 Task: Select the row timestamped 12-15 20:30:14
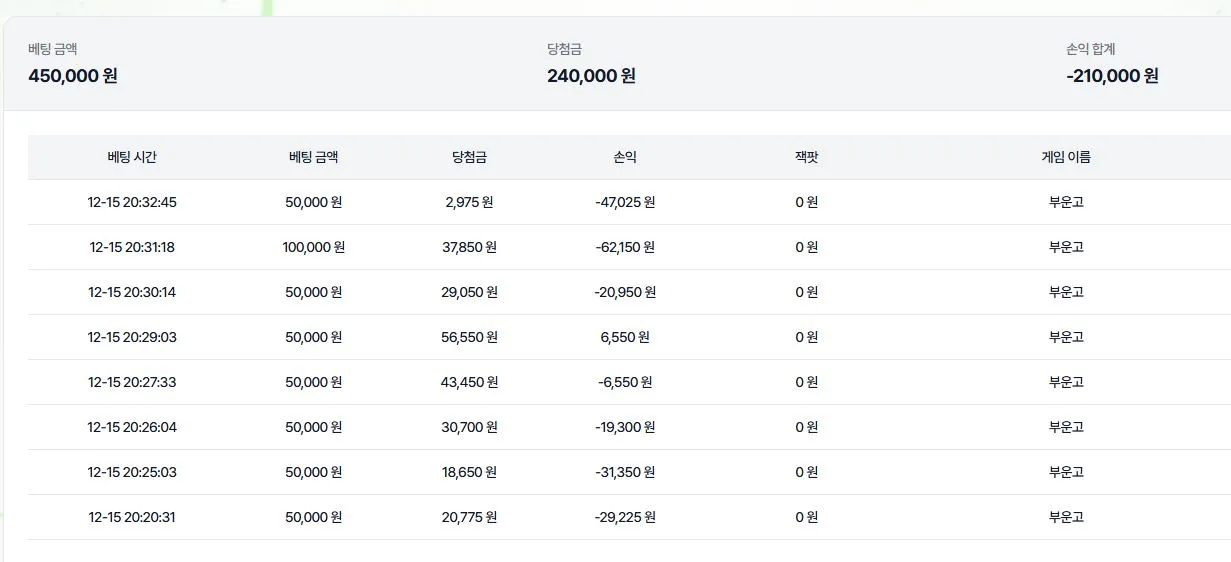click(x=629, y=292)
